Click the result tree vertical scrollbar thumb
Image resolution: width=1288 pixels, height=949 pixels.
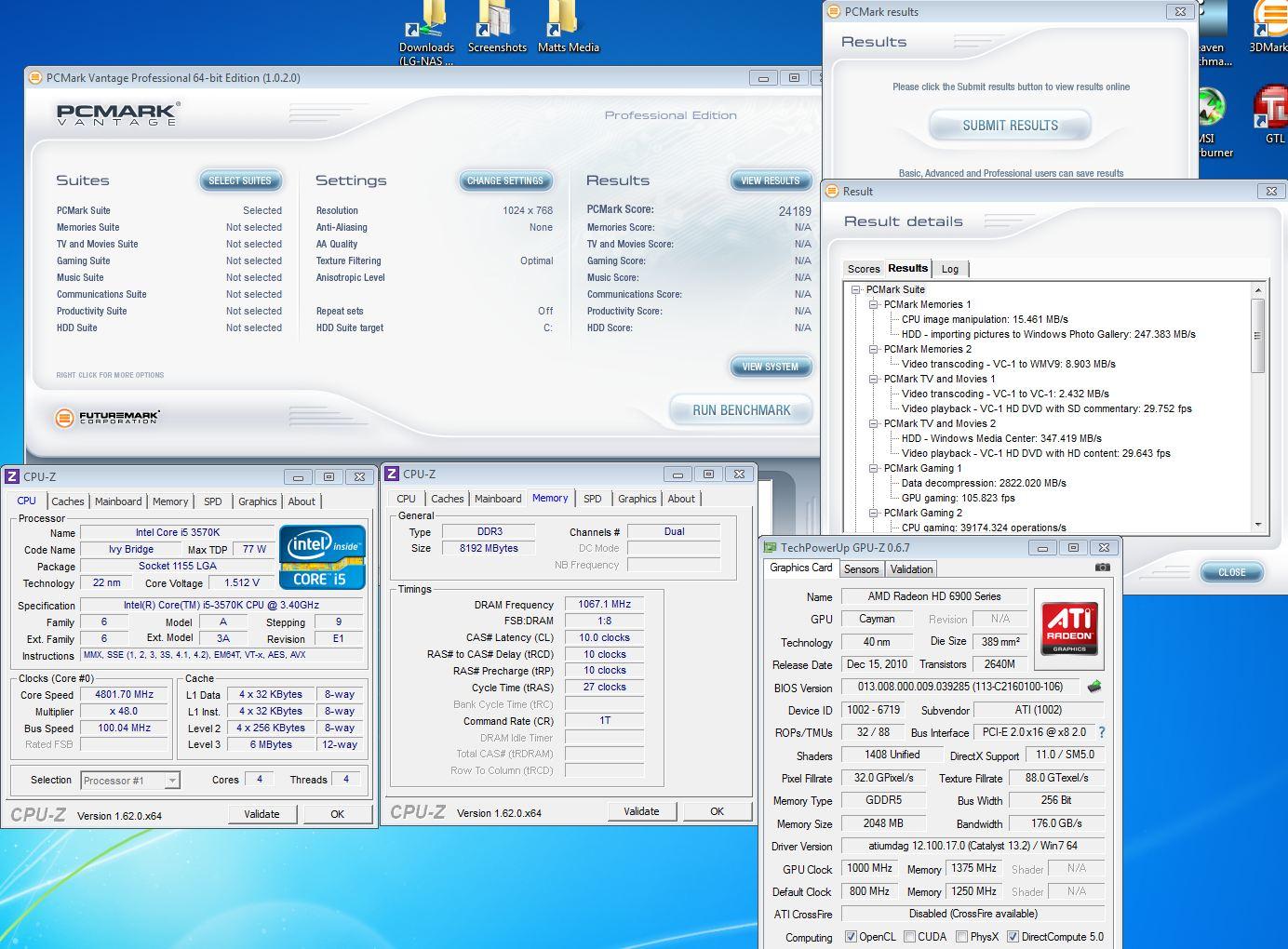pos(1258,336)
